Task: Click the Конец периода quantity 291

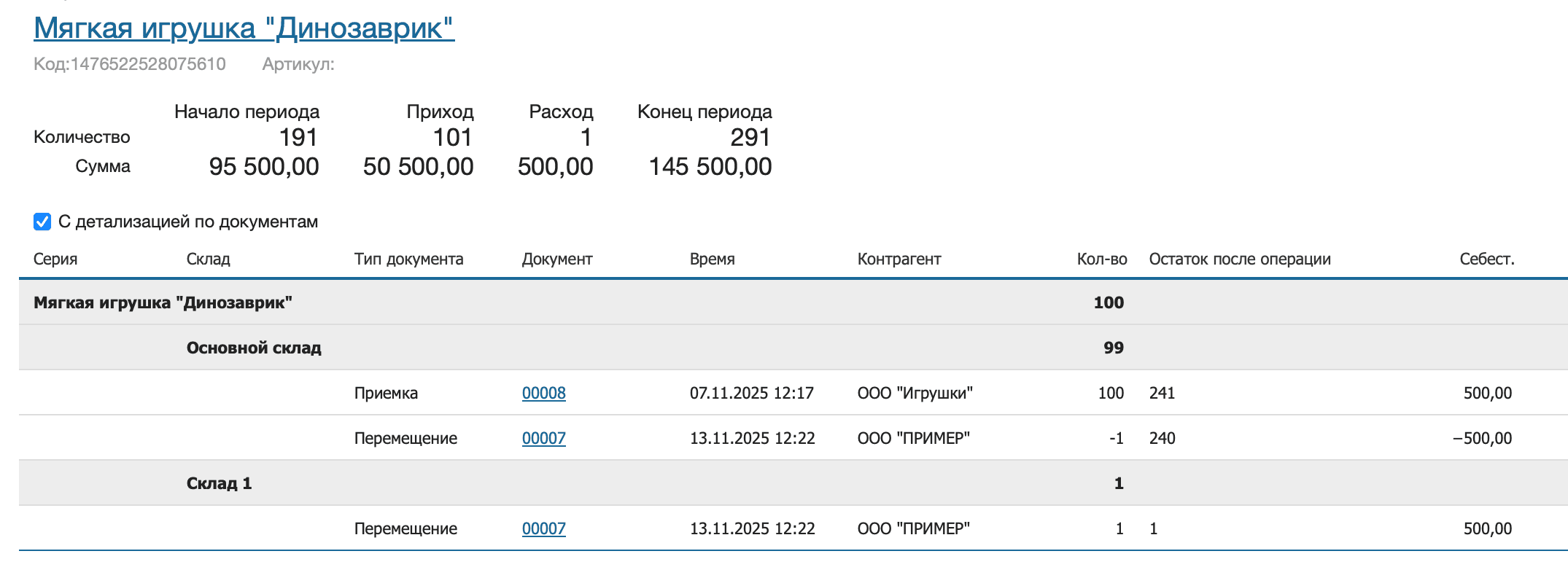Action: pos(753,138)
